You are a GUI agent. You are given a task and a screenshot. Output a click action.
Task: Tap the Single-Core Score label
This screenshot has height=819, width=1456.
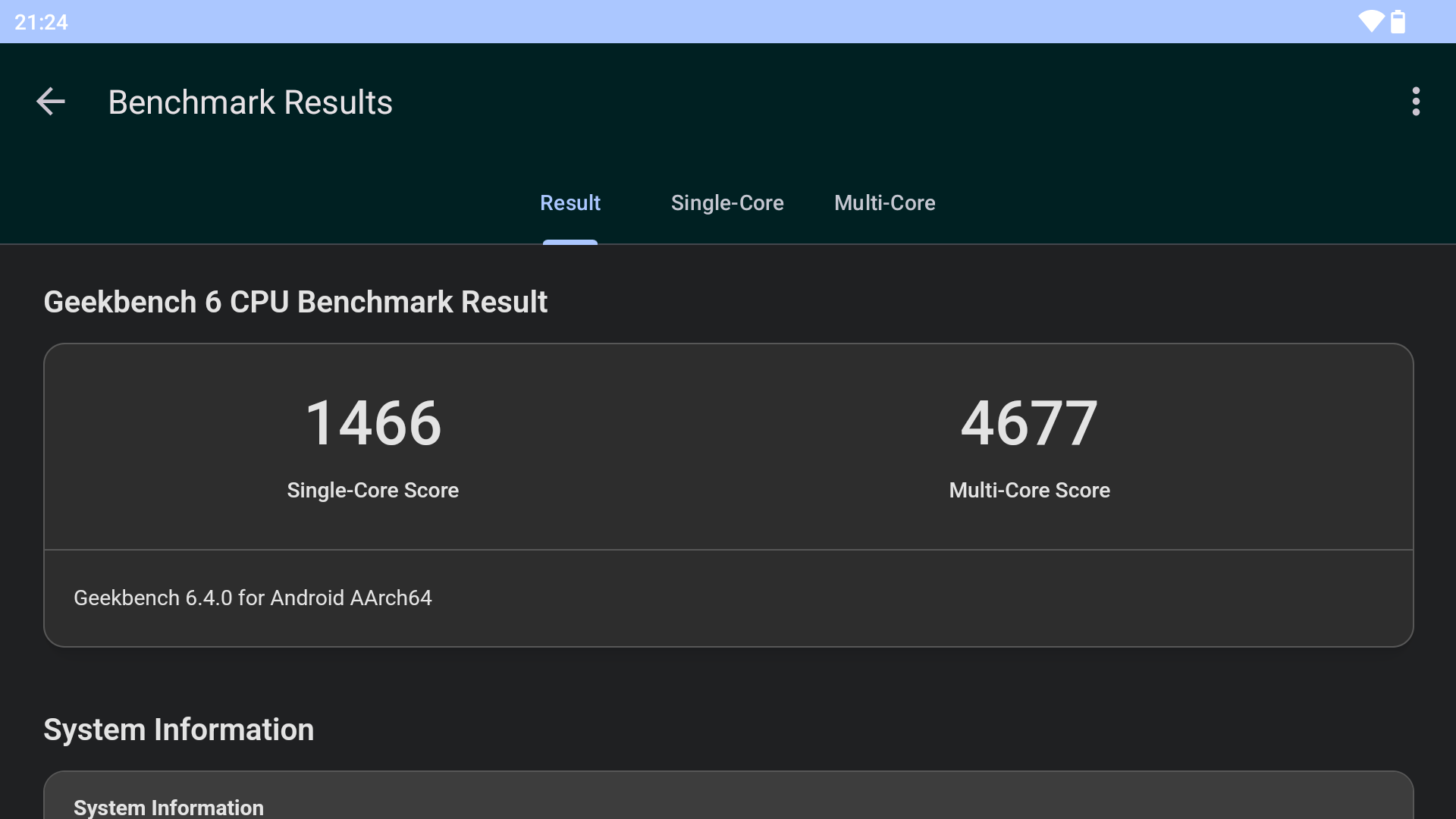(x=373, y=491)
